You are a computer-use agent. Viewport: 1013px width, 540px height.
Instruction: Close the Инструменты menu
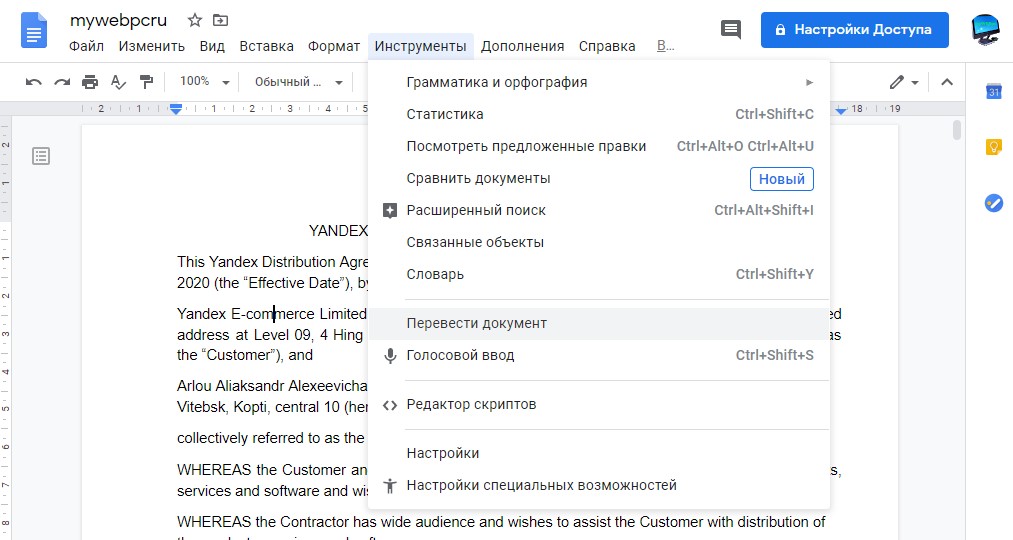[x=421, y=47]
